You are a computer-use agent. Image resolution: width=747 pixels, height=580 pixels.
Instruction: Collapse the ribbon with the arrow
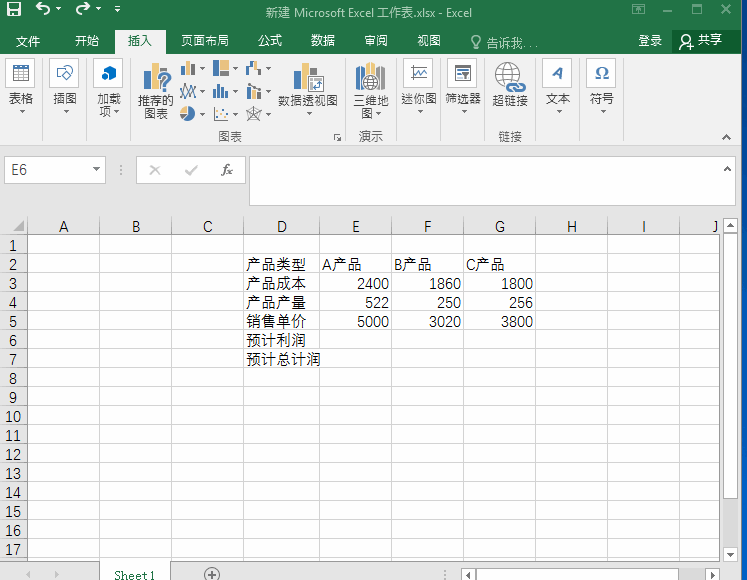click(x=726, y=137)
